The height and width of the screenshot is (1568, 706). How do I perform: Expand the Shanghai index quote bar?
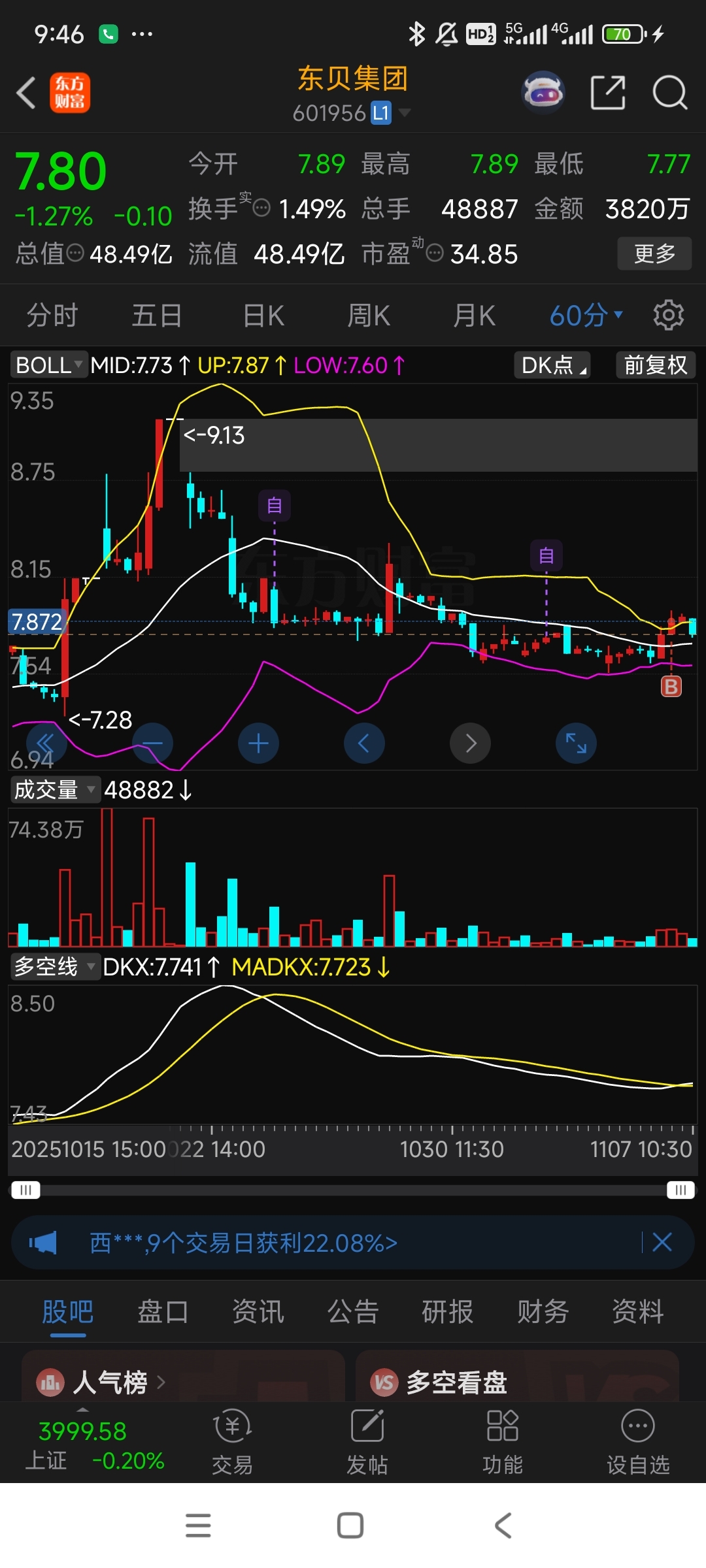point(95,1443)
